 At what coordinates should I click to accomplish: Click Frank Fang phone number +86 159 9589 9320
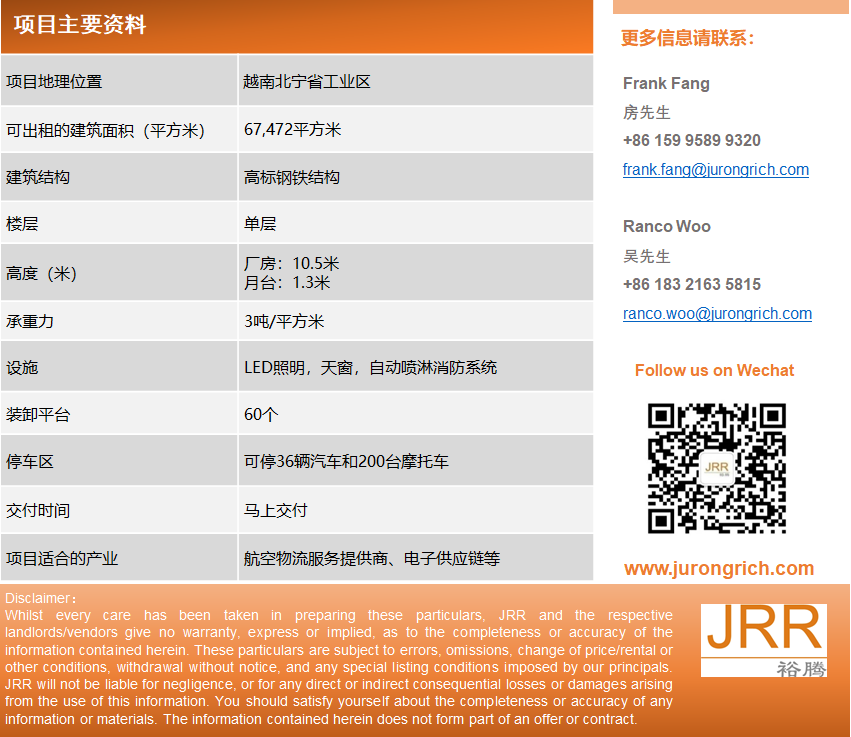[x=691, y=140]
